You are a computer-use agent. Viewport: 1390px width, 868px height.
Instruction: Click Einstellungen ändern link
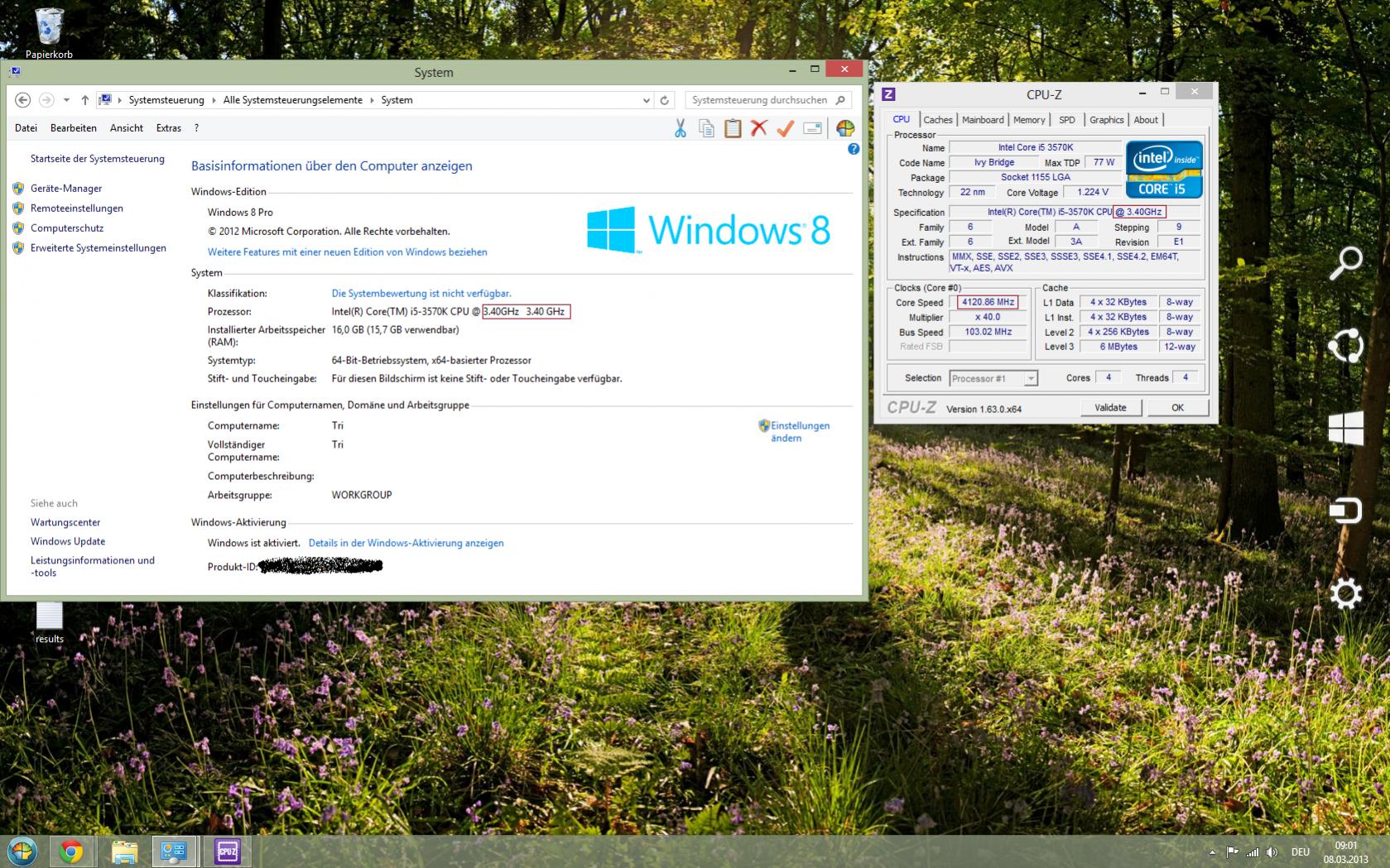click(x=800, y=432)
